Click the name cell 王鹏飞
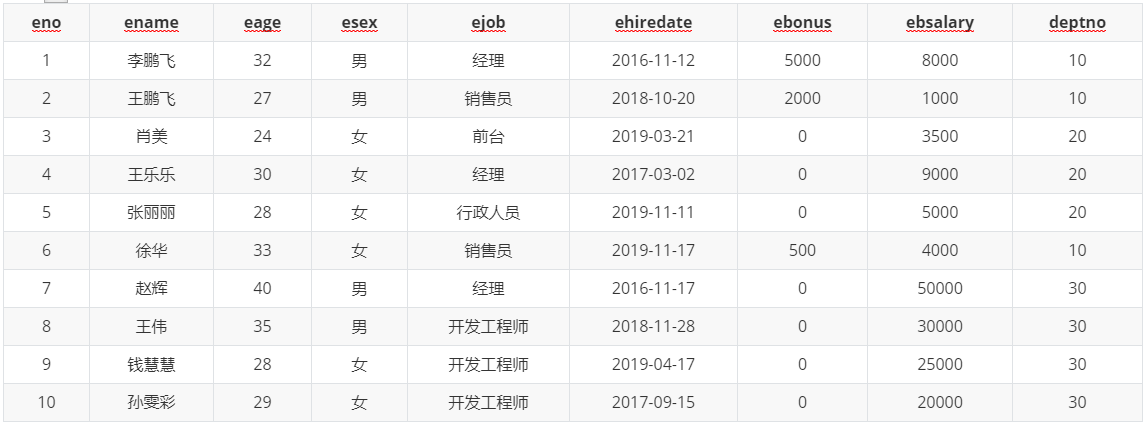This screenshot has width=1147, height=425. 151,99
